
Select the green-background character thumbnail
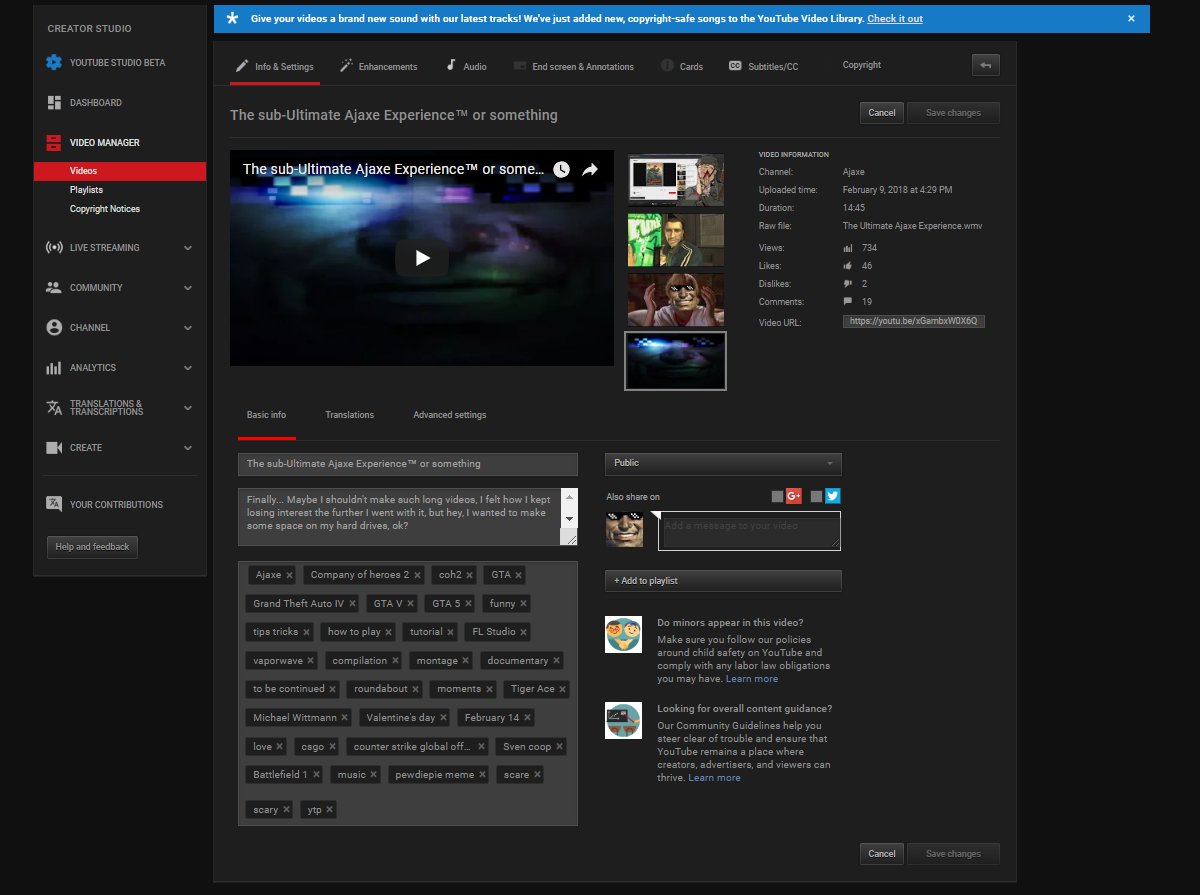coord(676,240)
